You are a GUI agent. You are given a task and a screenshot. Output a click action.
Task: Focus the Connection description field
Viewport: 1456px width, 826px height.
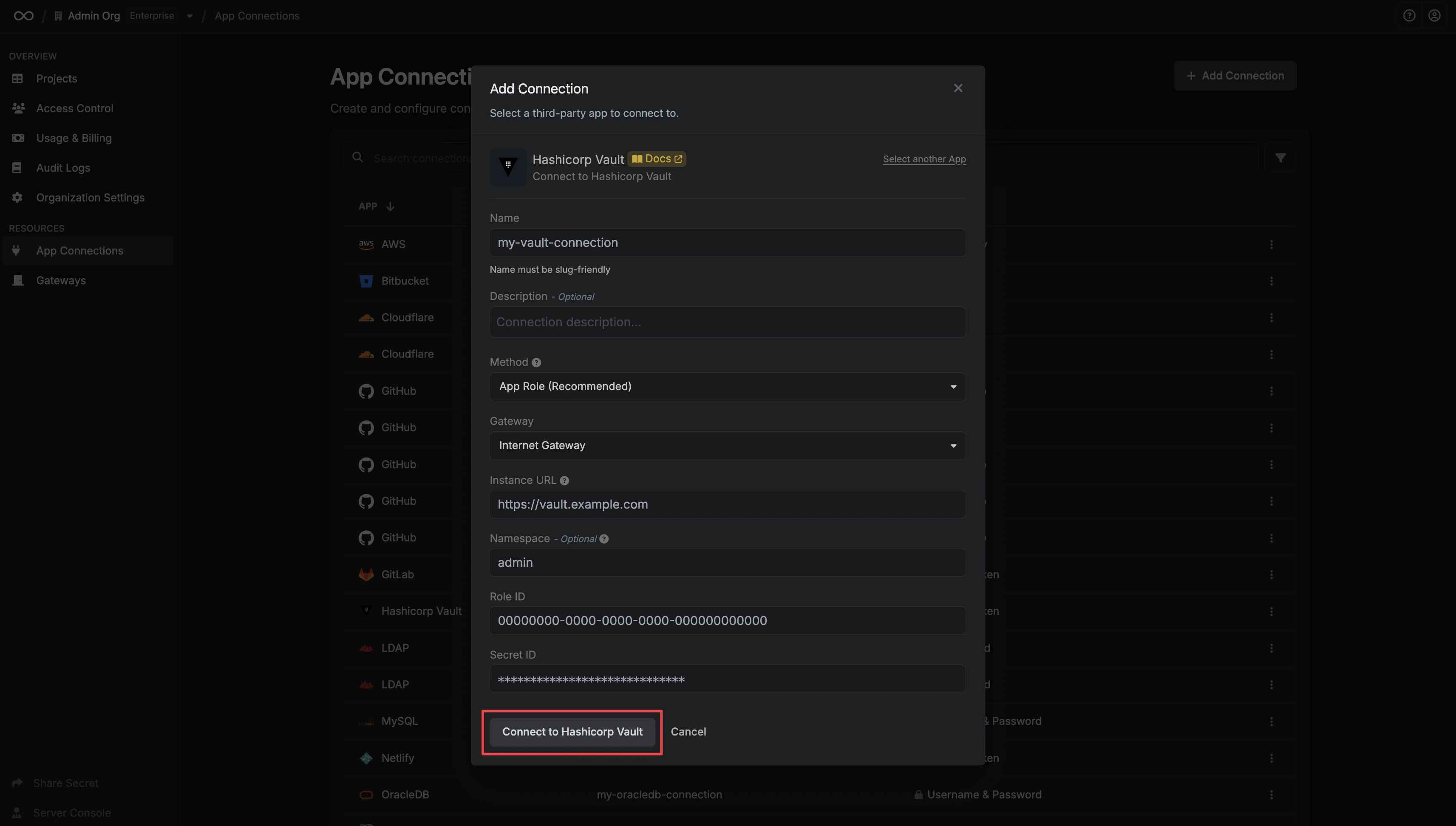(728, 322)
